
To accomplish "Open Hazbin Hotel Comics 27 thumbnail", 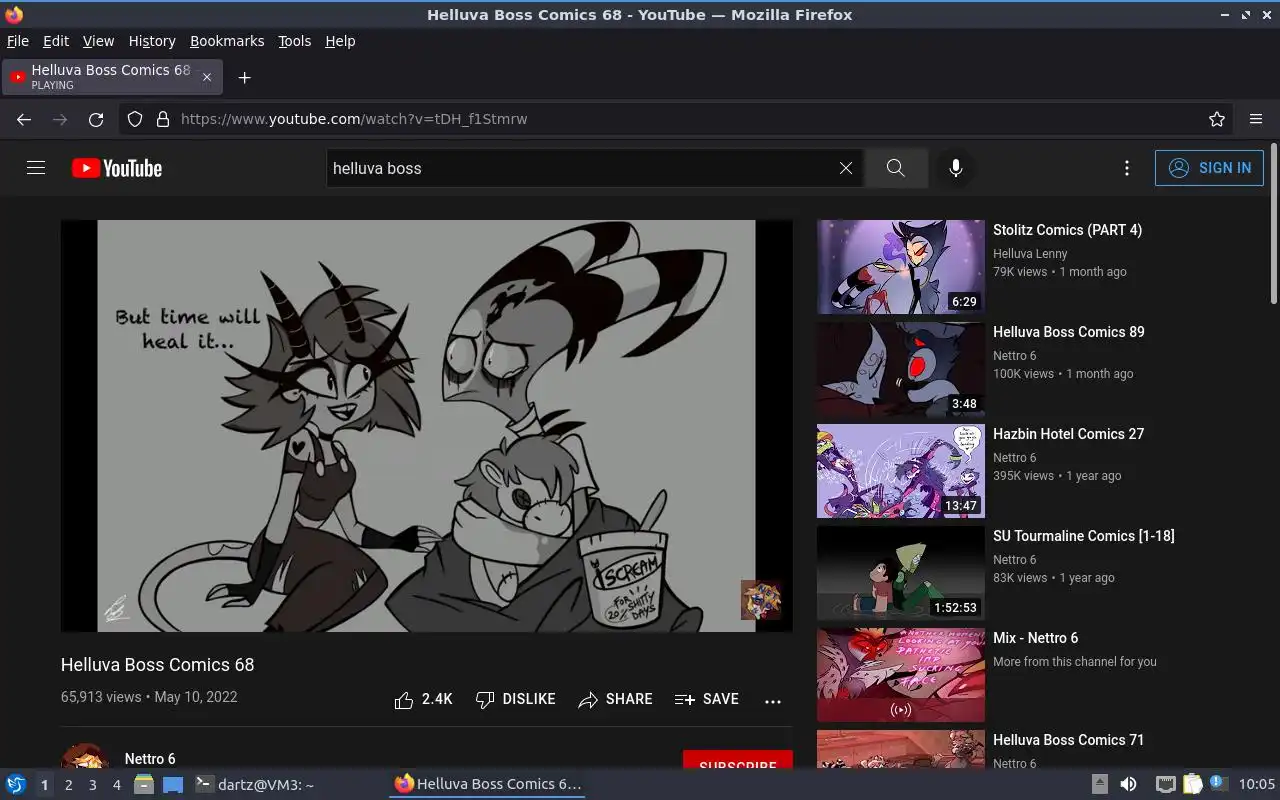I will click(901, 471).
